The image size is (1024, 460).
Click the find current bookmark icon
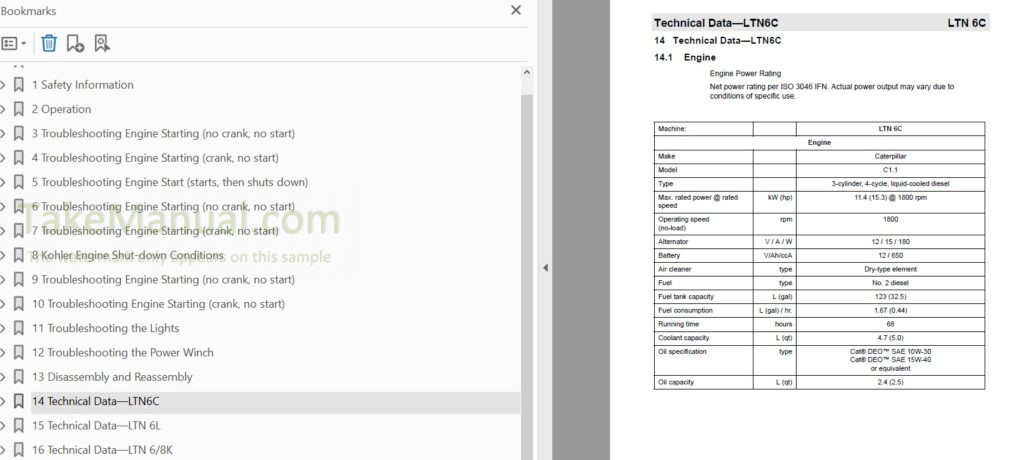[101, 43]
